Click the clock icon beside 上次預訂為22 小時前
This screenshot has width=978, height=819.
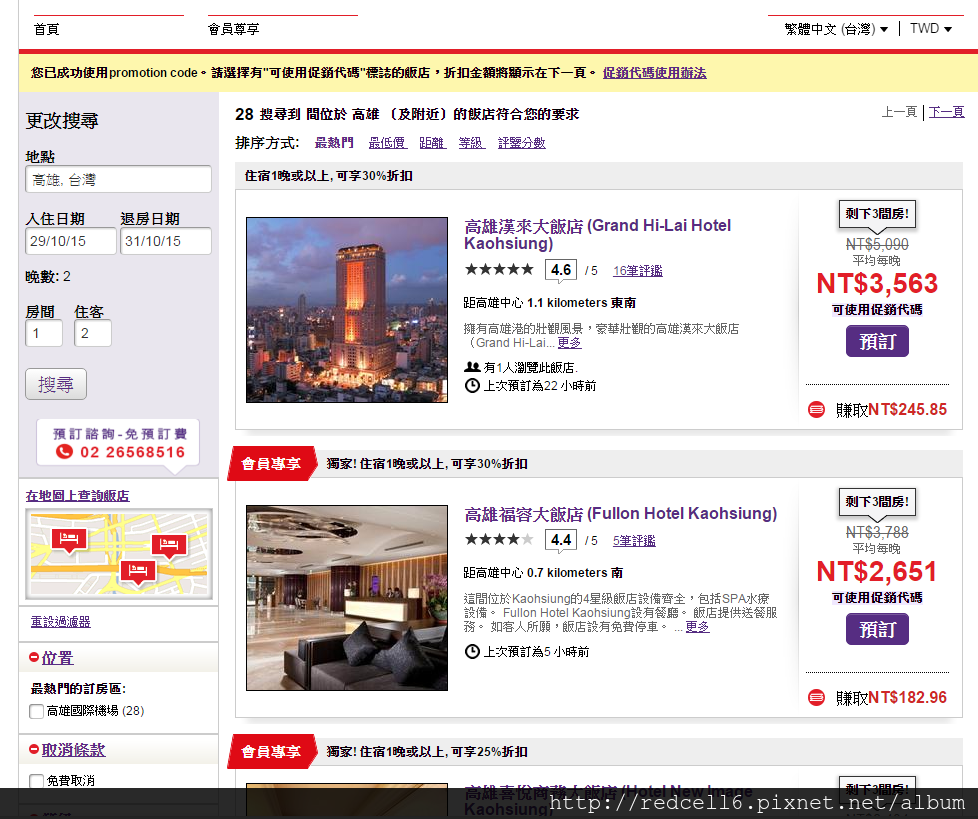[472, 385]
